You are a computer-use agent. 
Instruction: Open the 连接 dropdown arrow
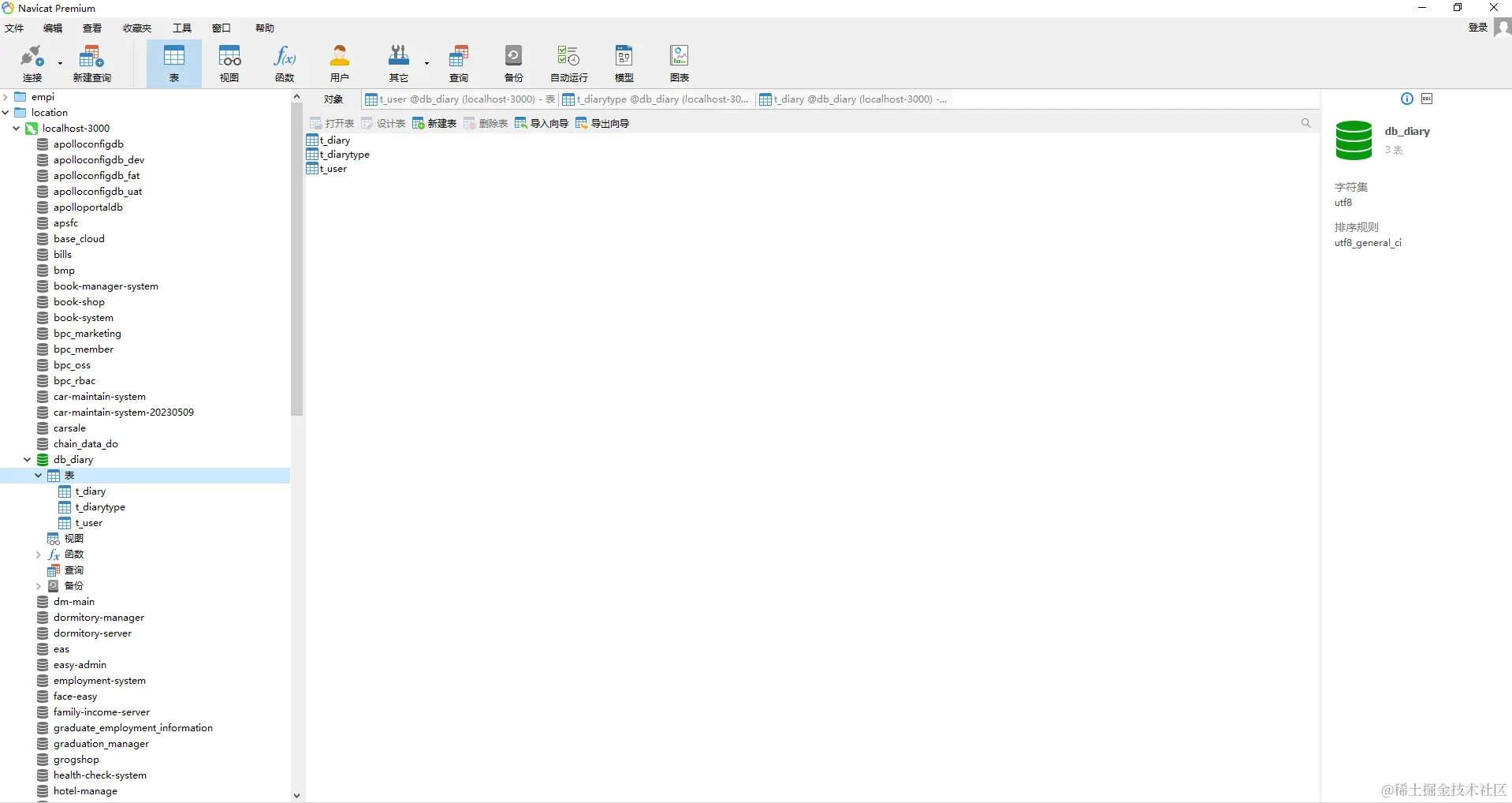pos(60,63)
